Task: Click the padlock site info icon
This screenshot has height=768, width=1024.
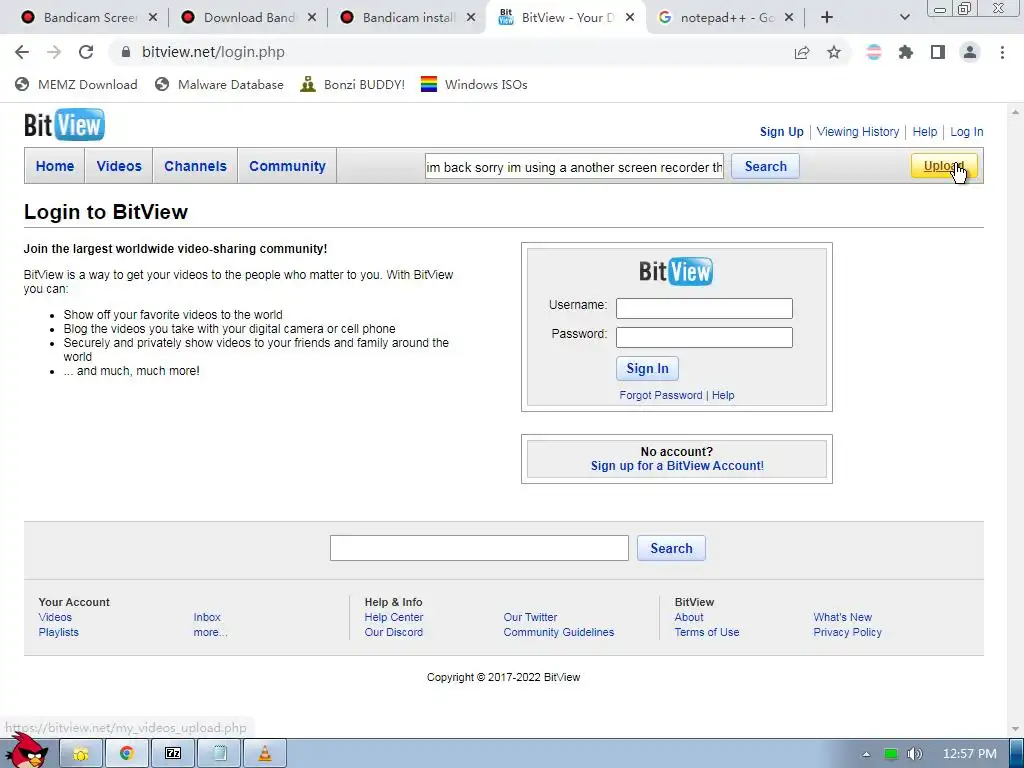Action: [x=125, y=52]
